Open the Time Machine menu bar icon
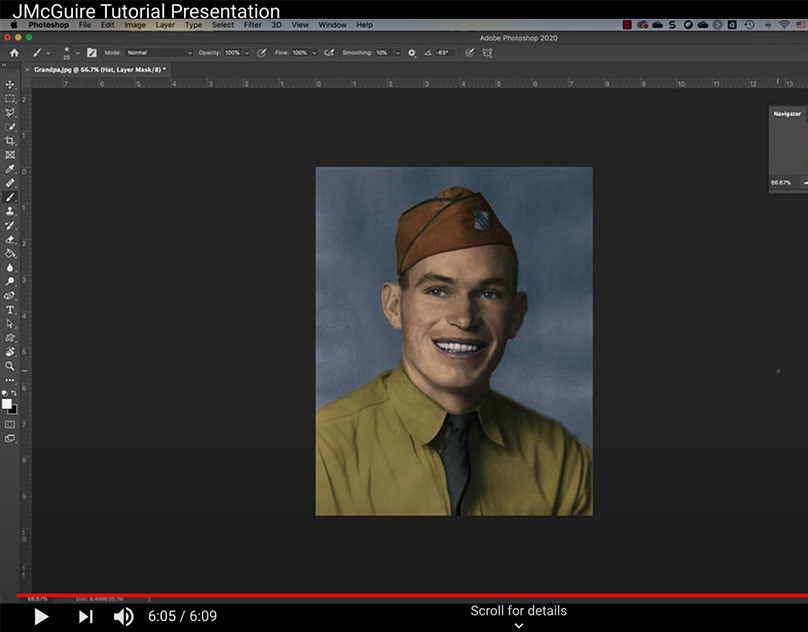The height and width of the screenshot is (632, 808). pyautogui.click(x=749, y=25)
